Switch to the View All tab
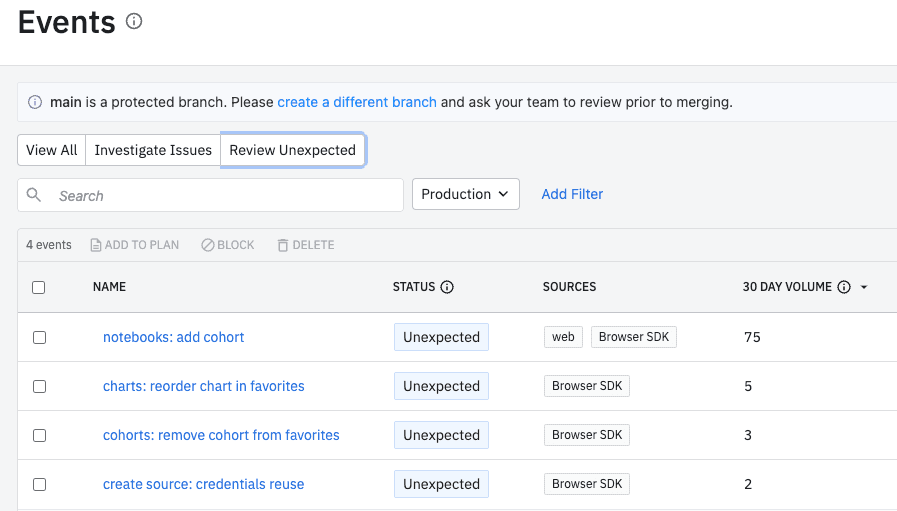Screen dimensions: 897x511 pyautogui.click(x=51, y=150)
